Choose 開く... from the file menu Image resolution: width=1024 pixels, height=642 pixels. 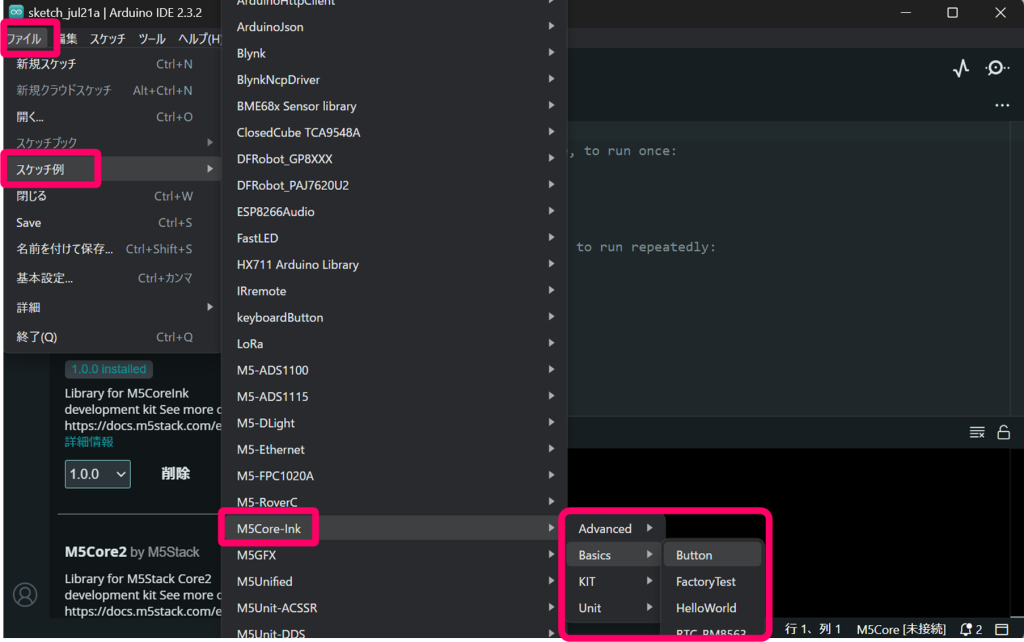[x=112, y=117]
